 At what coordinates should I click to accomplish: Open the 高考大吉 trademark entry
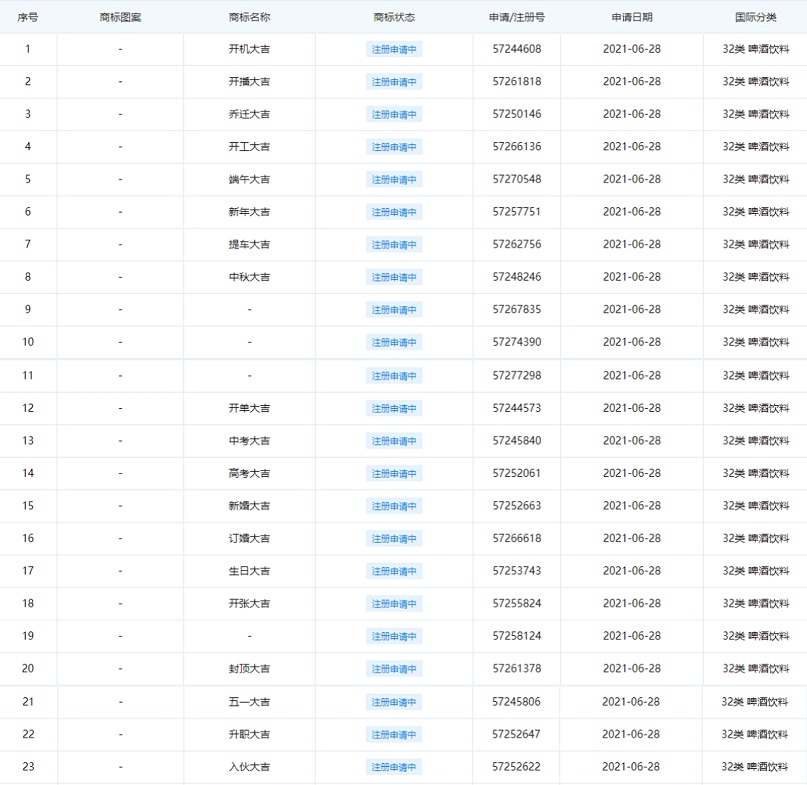click(x=249, y=473)
